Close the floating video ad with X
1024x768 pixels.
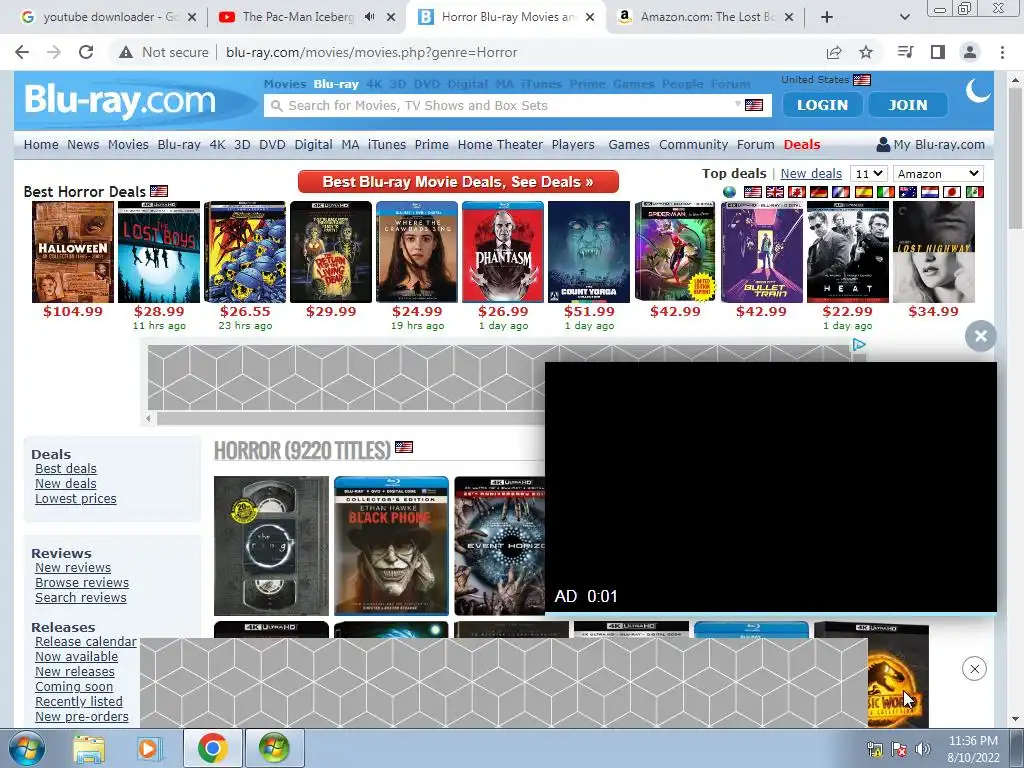(980, 336)
